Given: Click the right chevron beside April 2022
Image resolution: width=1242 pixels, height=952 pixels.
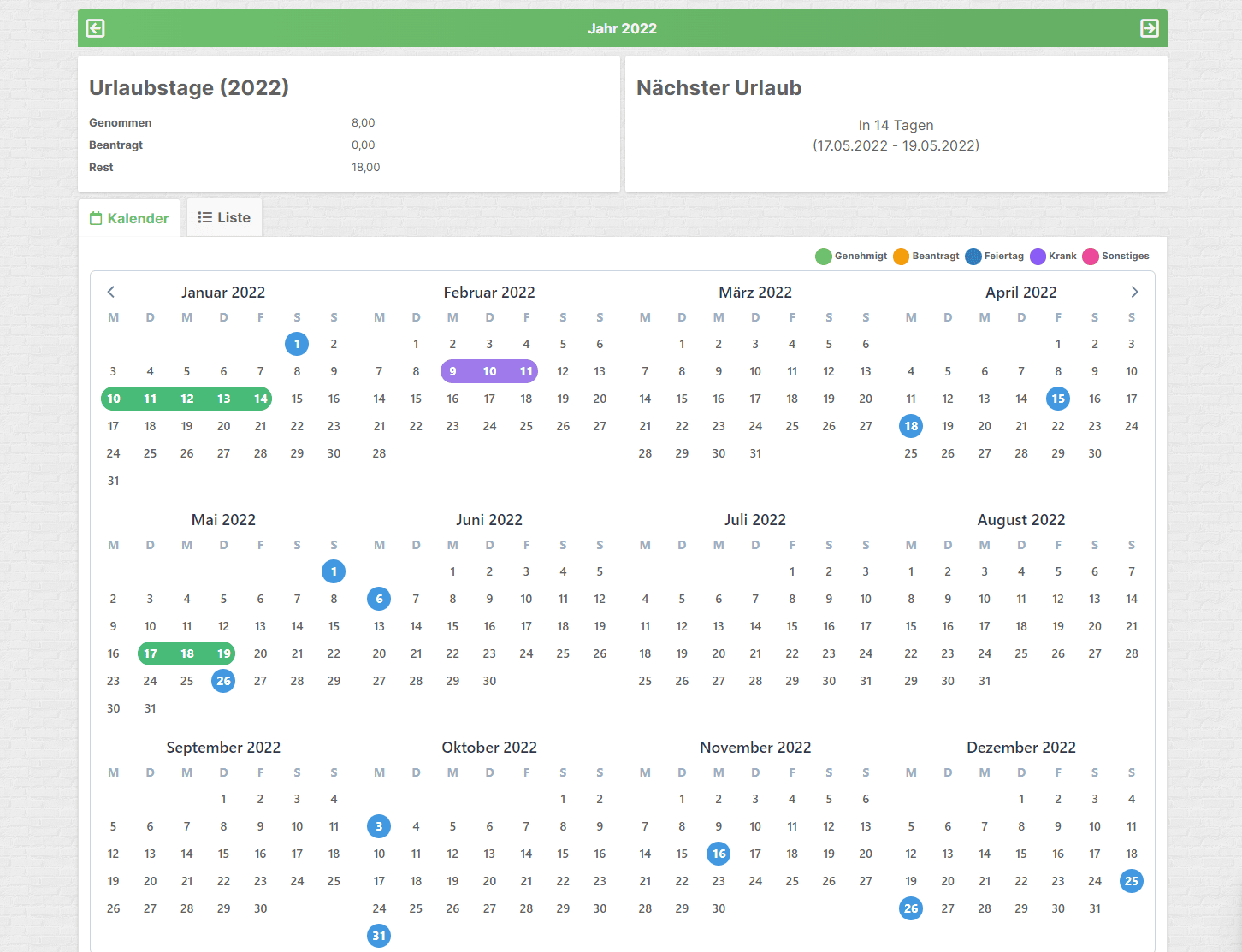Looking at the screenshot, I should [1134, 292].
